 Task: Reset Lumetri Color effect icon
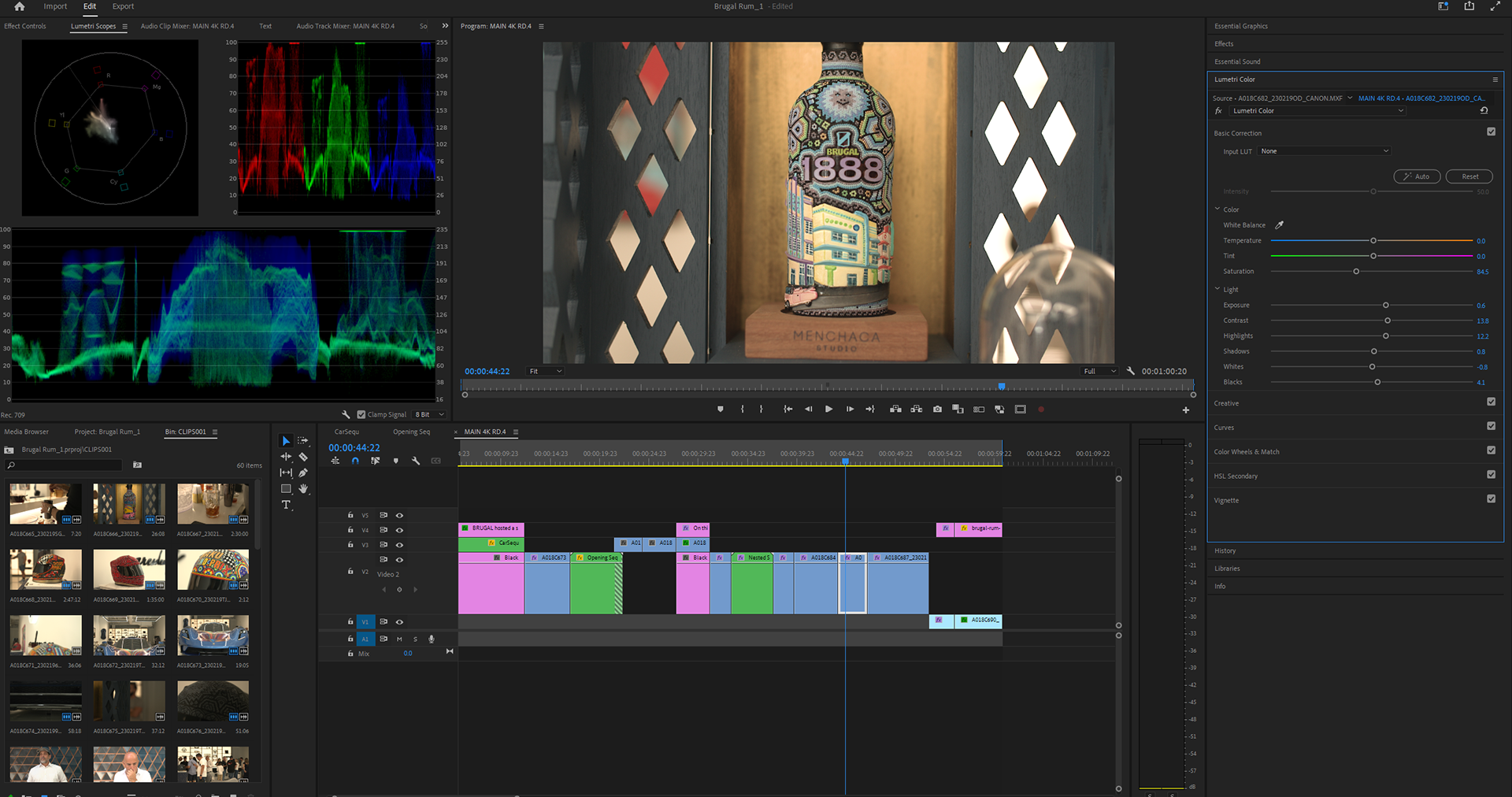pyautogui.click(x=1484, y=111)
